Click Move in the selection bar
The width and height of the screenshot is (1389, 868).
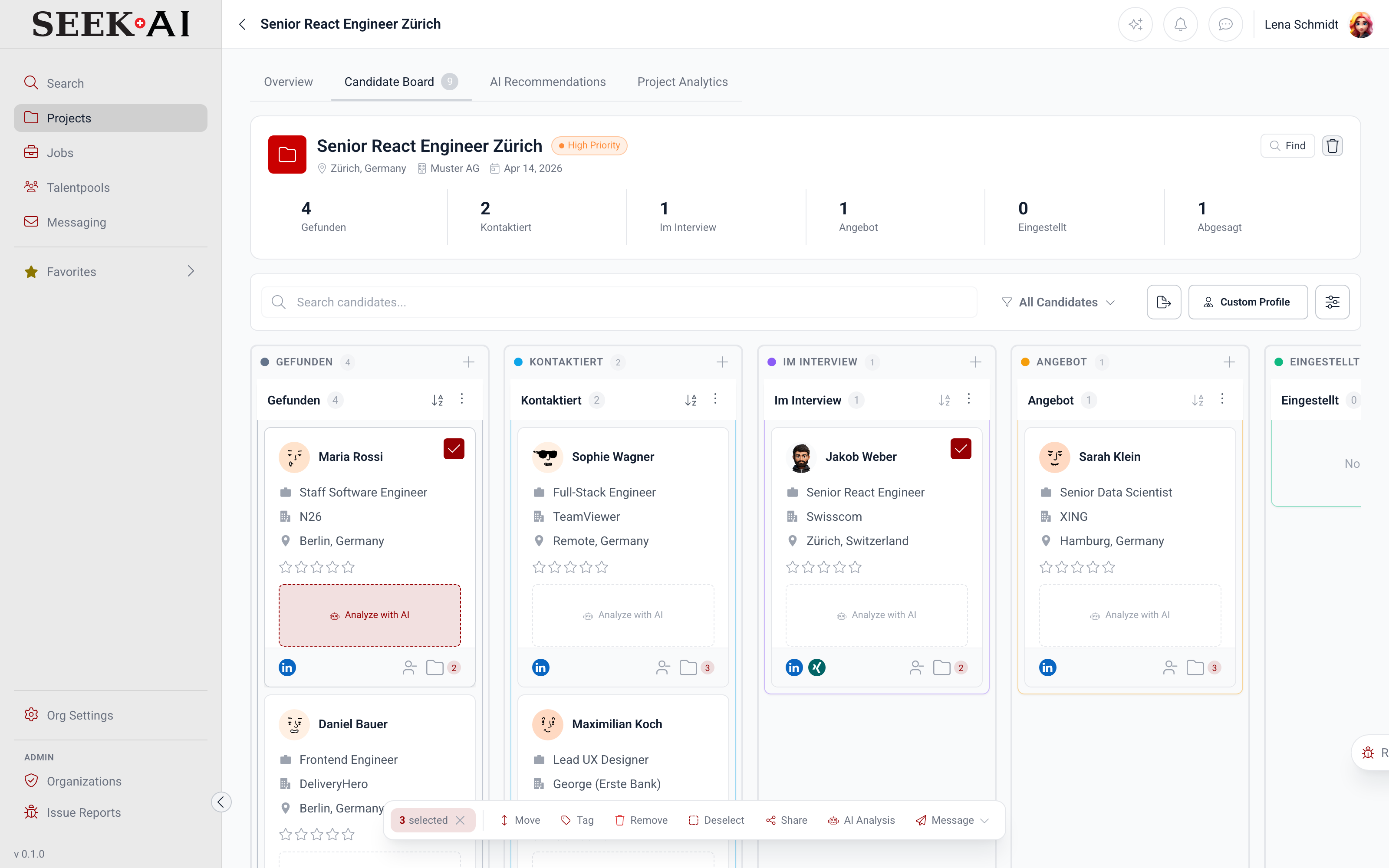pyautogui.click(x=520, y=820)
